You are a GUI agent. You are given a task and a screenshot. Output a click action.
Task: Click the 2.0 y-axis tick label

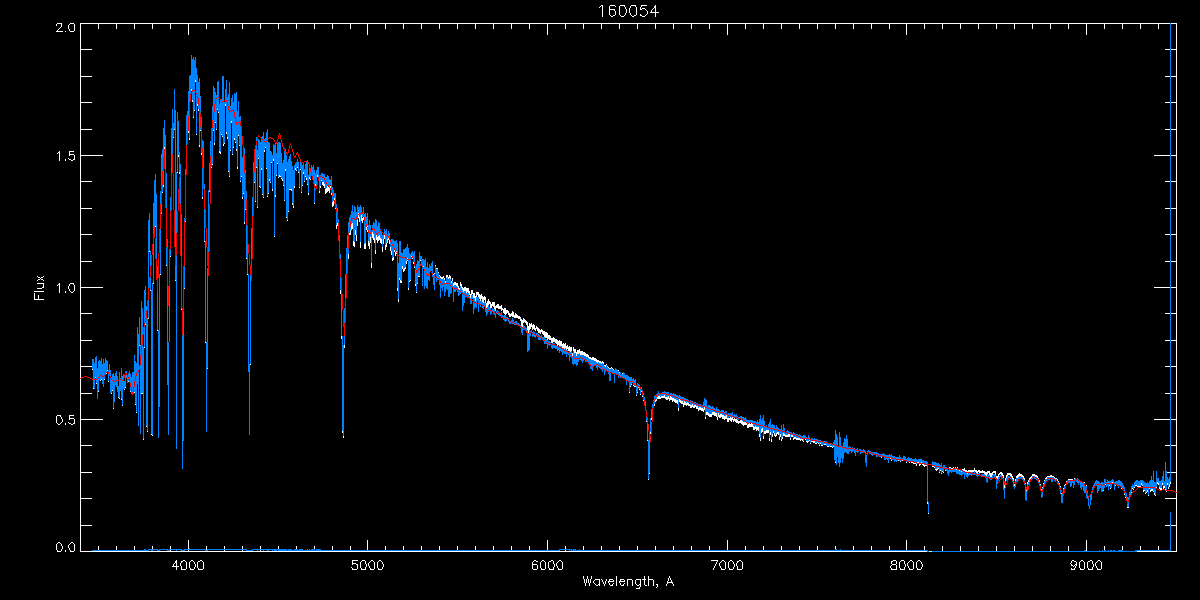pos(65,29)
